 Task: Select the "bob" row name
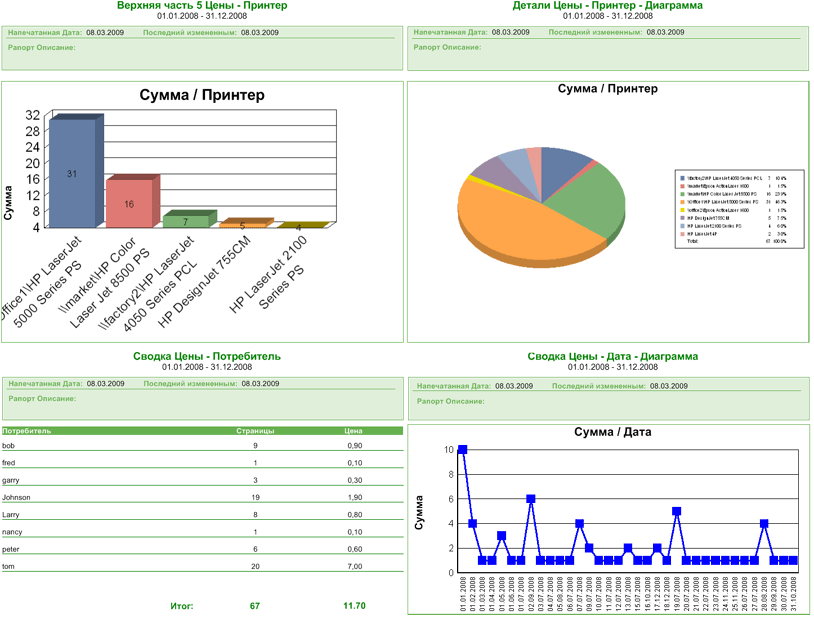[8, 446]
